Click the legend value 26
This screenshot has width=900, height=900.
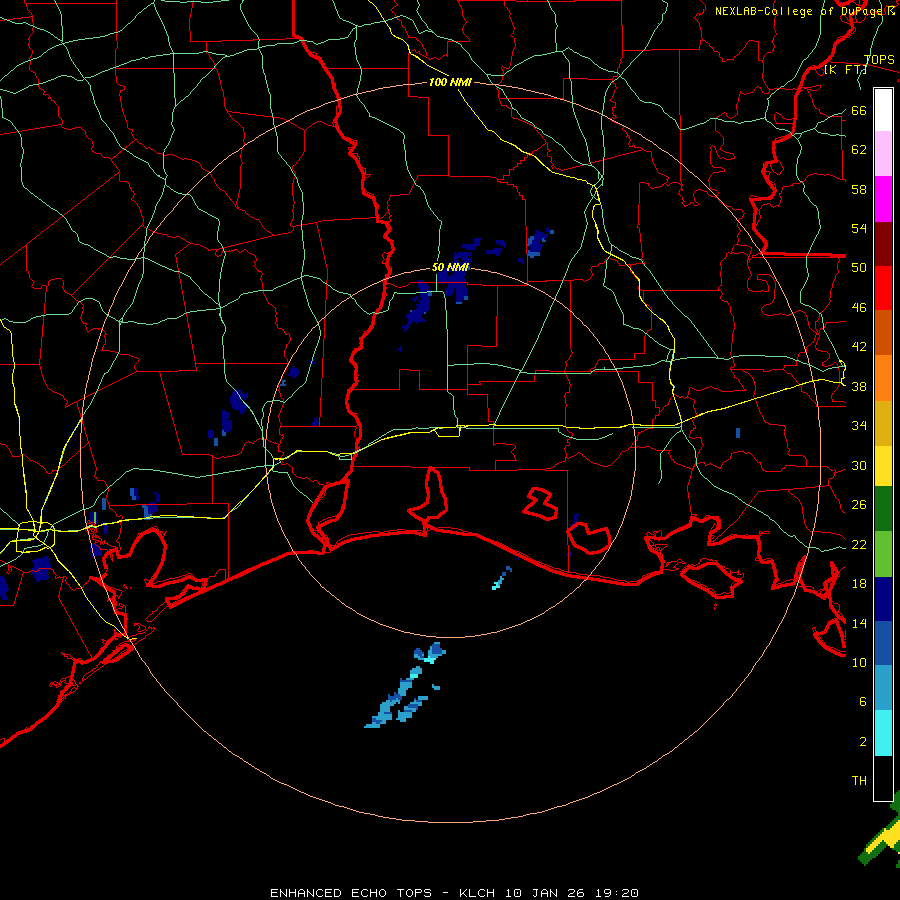859,505
